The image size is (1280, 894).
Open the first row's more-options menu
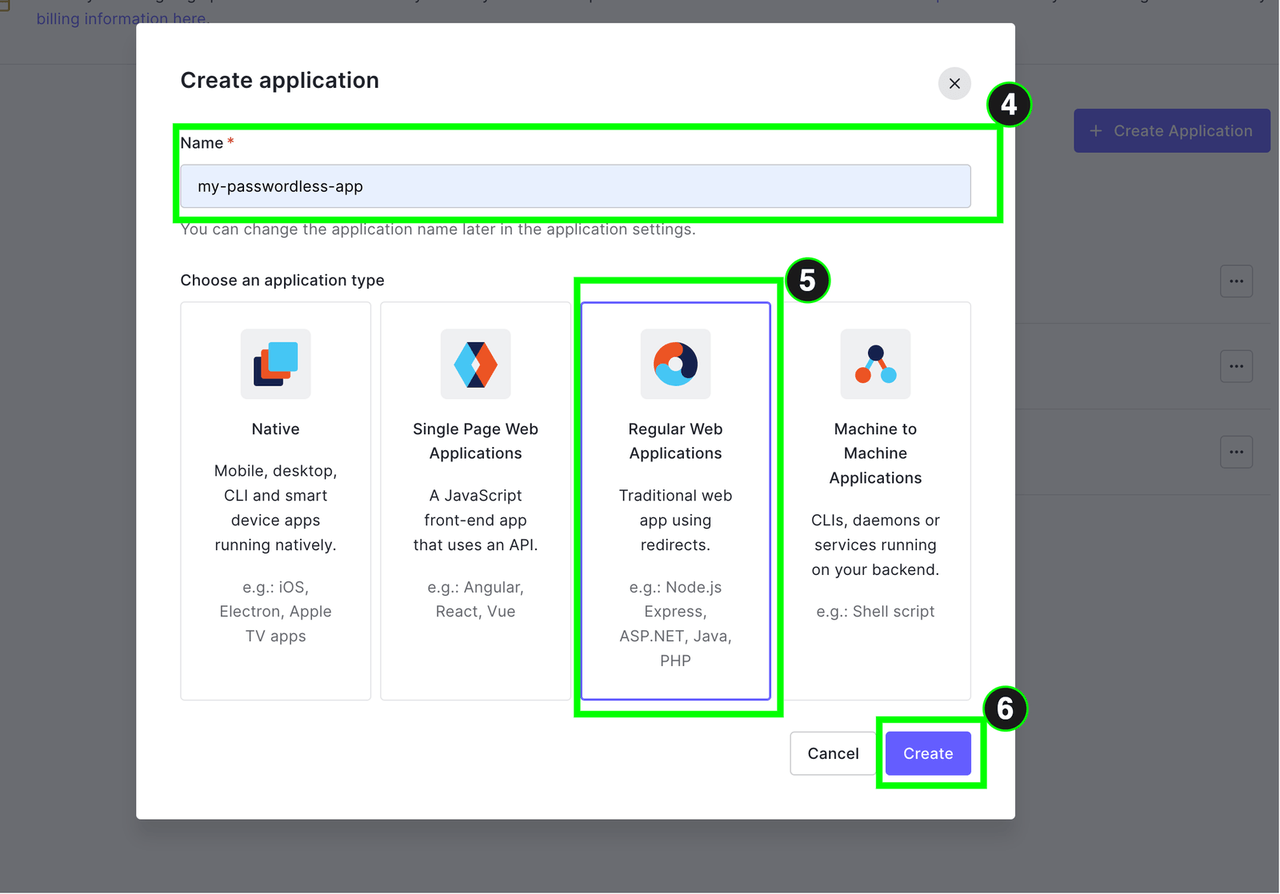pos(1236,281)
